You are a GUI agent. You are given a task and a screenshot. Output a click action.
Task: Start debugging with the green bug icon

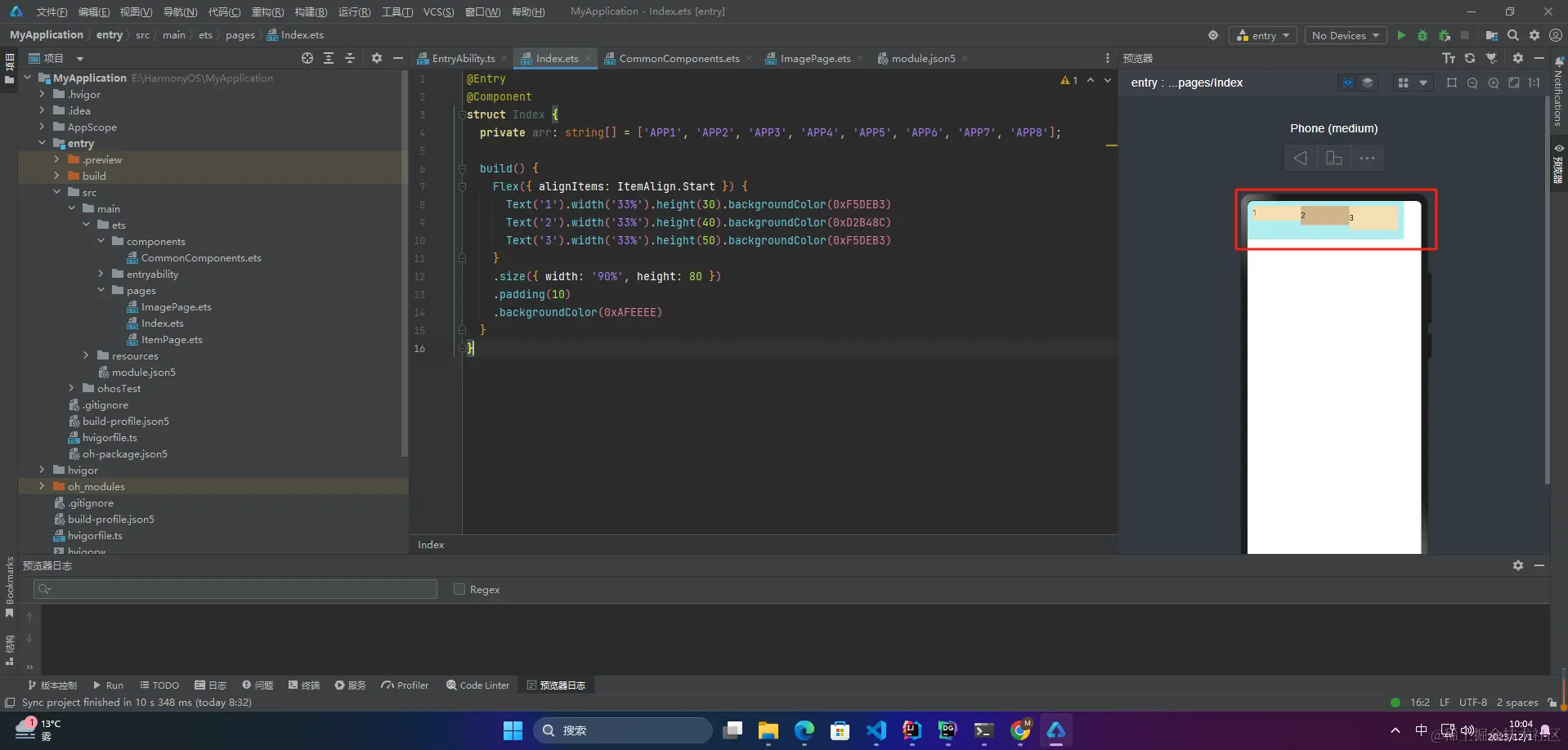[x=1422, y=35]
